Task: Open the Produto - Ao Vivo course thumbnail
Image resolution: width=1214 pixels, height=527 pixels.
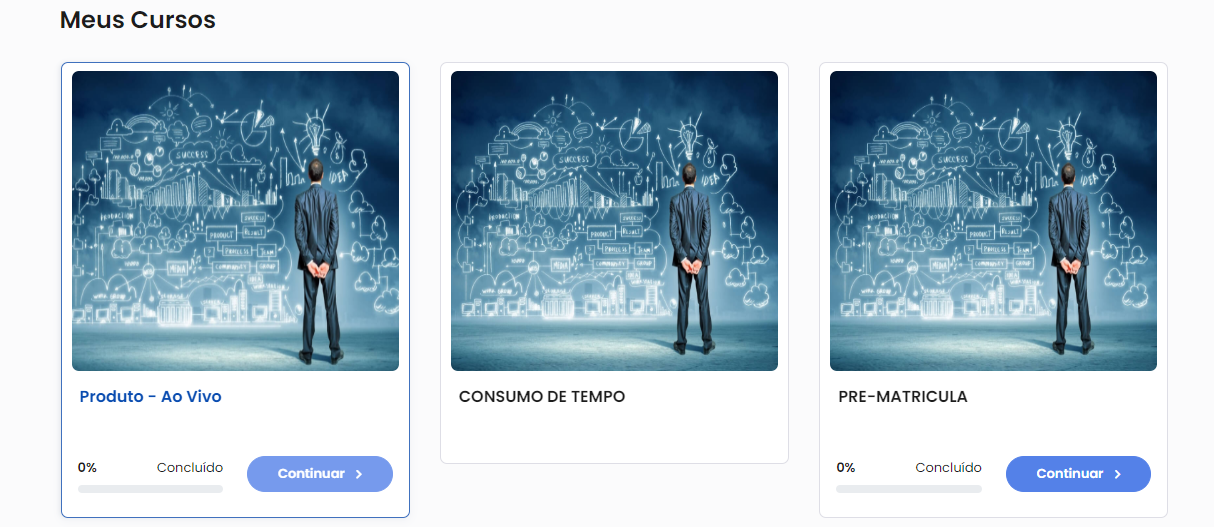Action: 235,221
